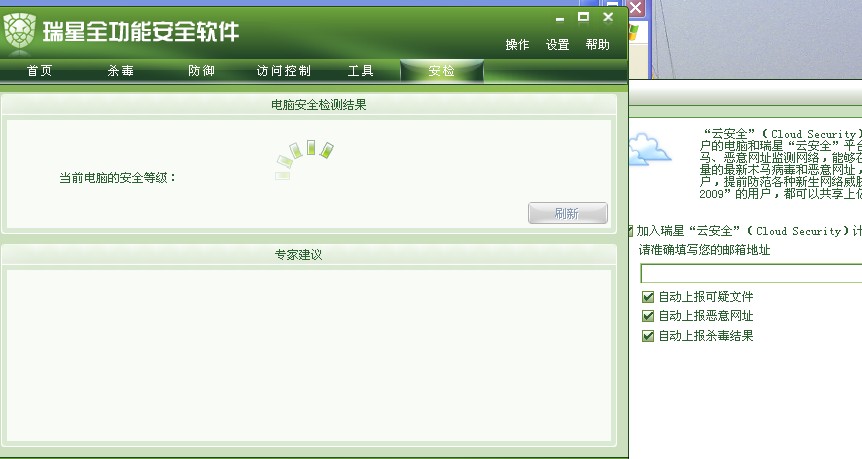This screenshot has height=459, width=862.
Task: Select the 访问控制 tab
Action: (284, 71)
